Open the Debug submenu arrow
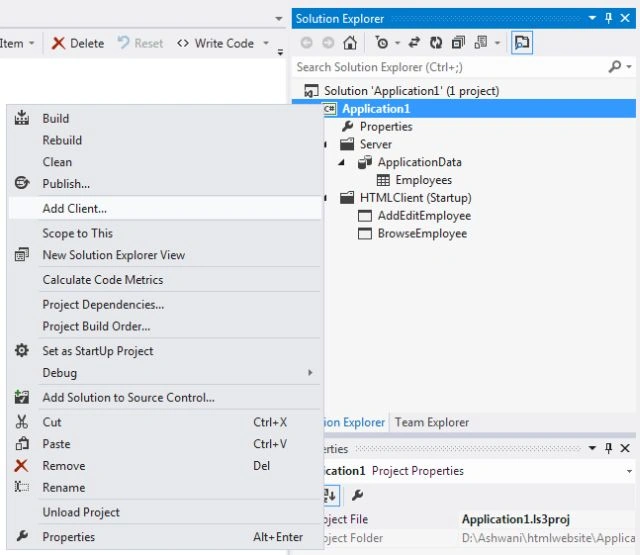The width and height of the screenshot is (640, 555). pos(310,373)
